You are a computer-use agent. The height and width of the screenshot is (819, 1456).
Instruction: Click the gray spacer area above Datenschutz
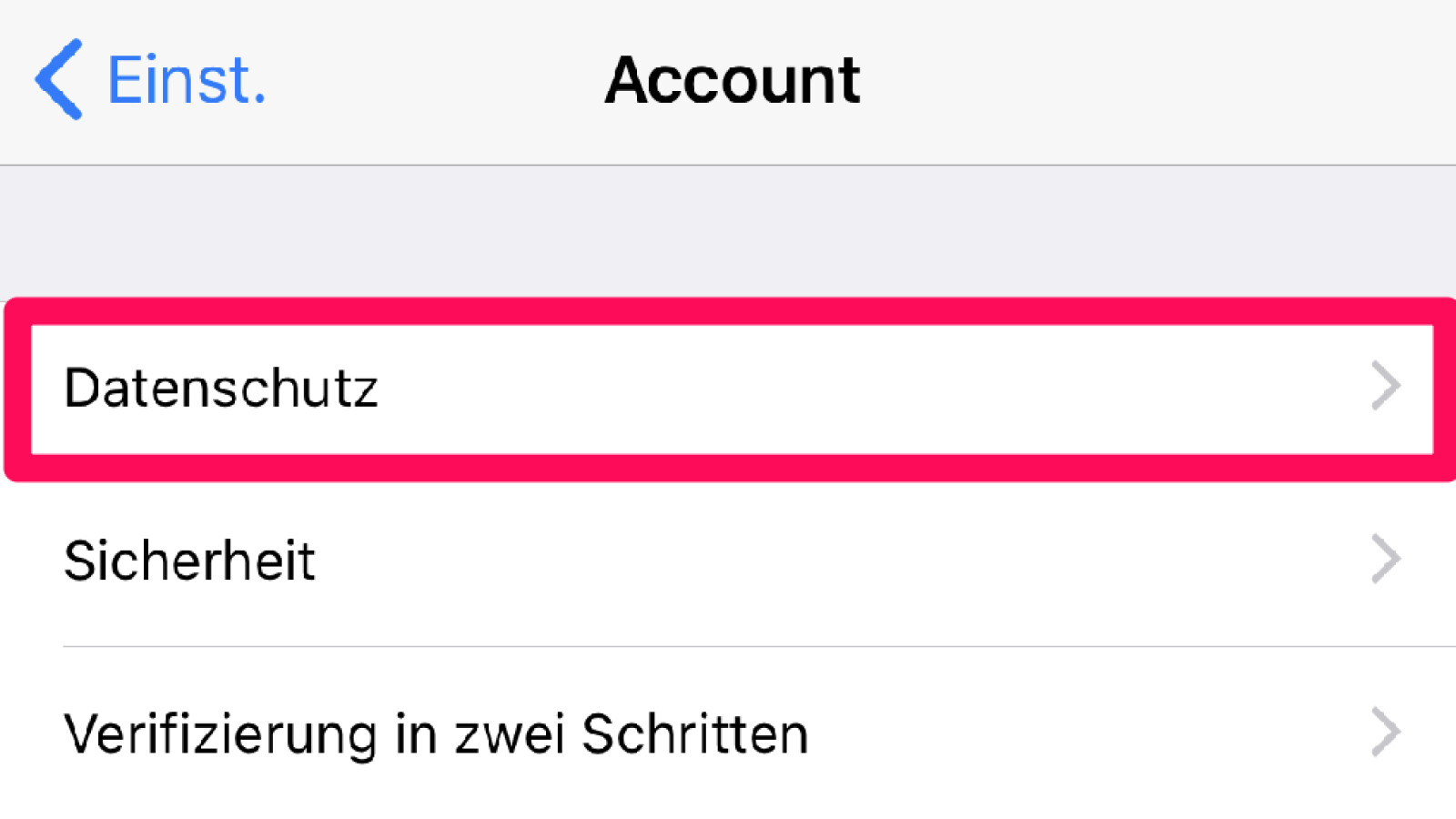coord(728,232)
